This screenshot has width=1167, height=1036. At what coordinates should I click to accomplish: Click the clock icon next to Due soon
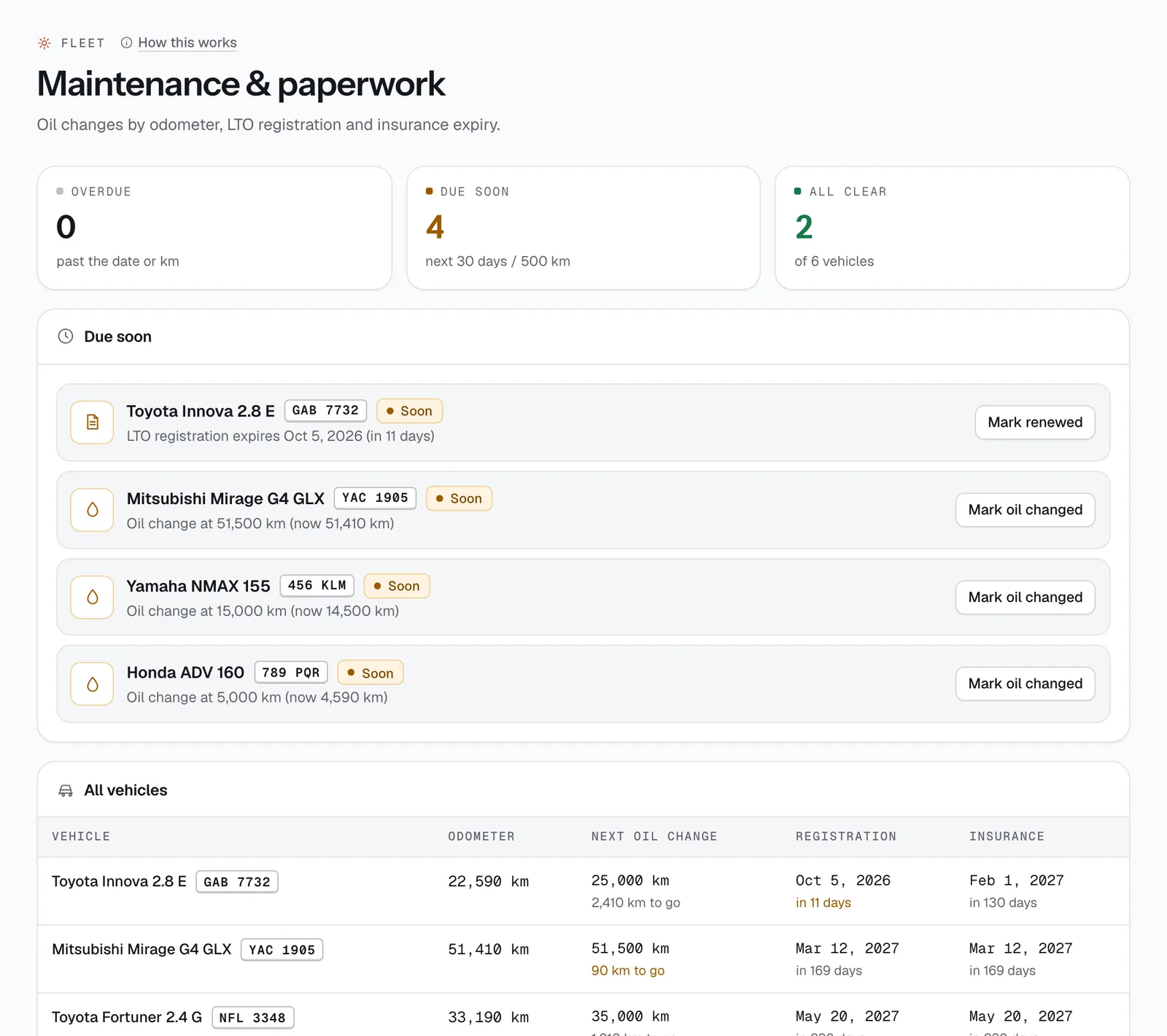point(66,336)
